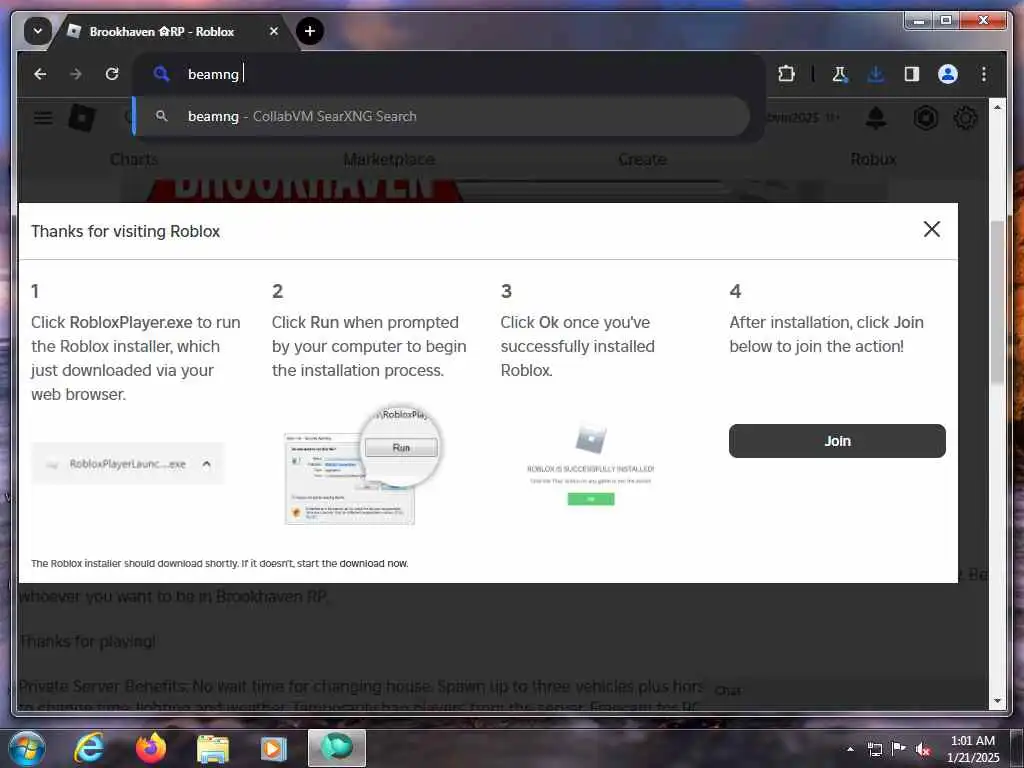The width and height of the screenshot is (1024, 768).
Task: Open the browser profile avatar
Action: pos(948,74)
